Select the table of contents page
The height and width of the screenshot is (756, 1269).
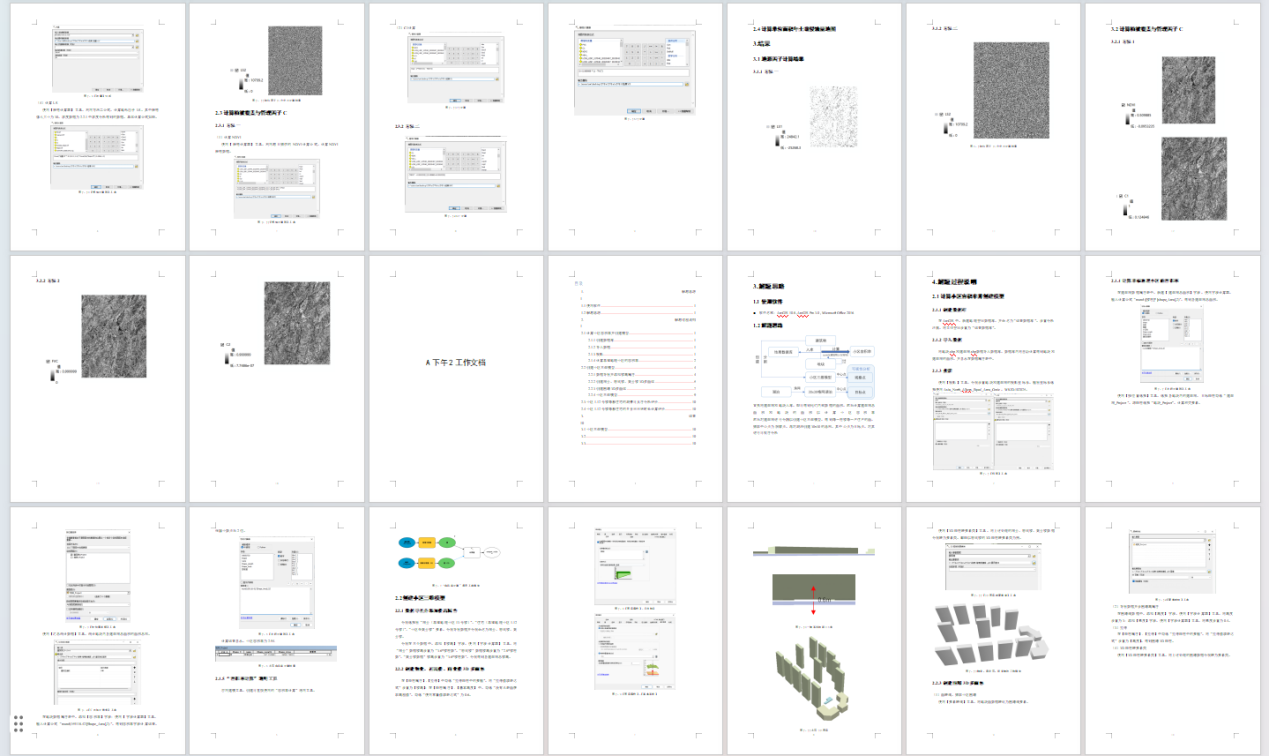tap(635, 378)
